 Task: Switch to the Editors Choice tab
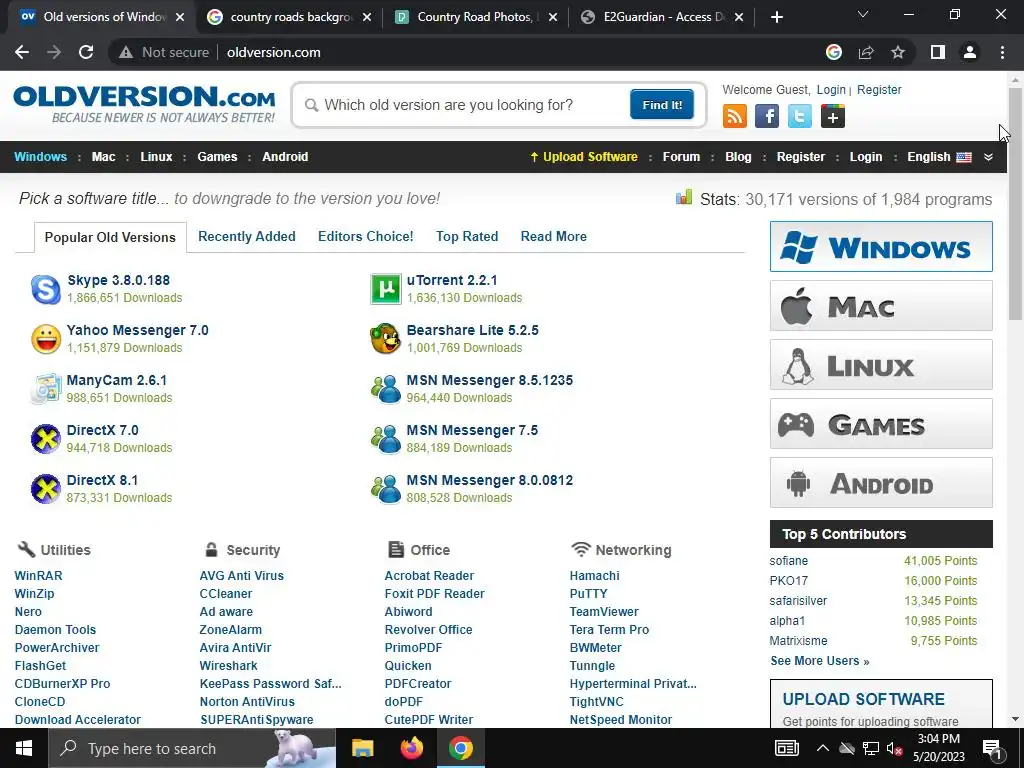[x=366, y=236]
